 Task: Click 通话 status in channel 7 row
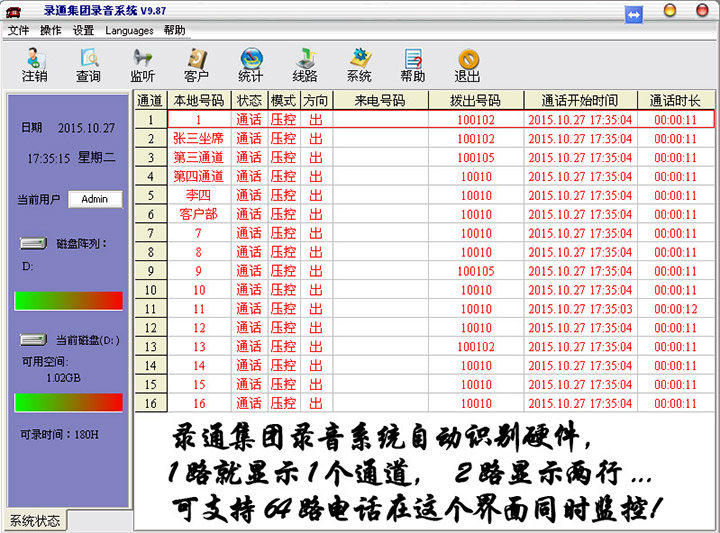tap(249, 233)
